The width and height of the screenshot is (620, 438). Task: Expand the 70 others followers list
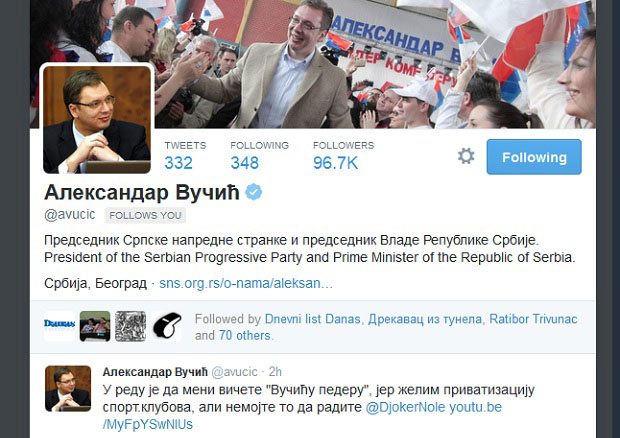tap(245, 336)
